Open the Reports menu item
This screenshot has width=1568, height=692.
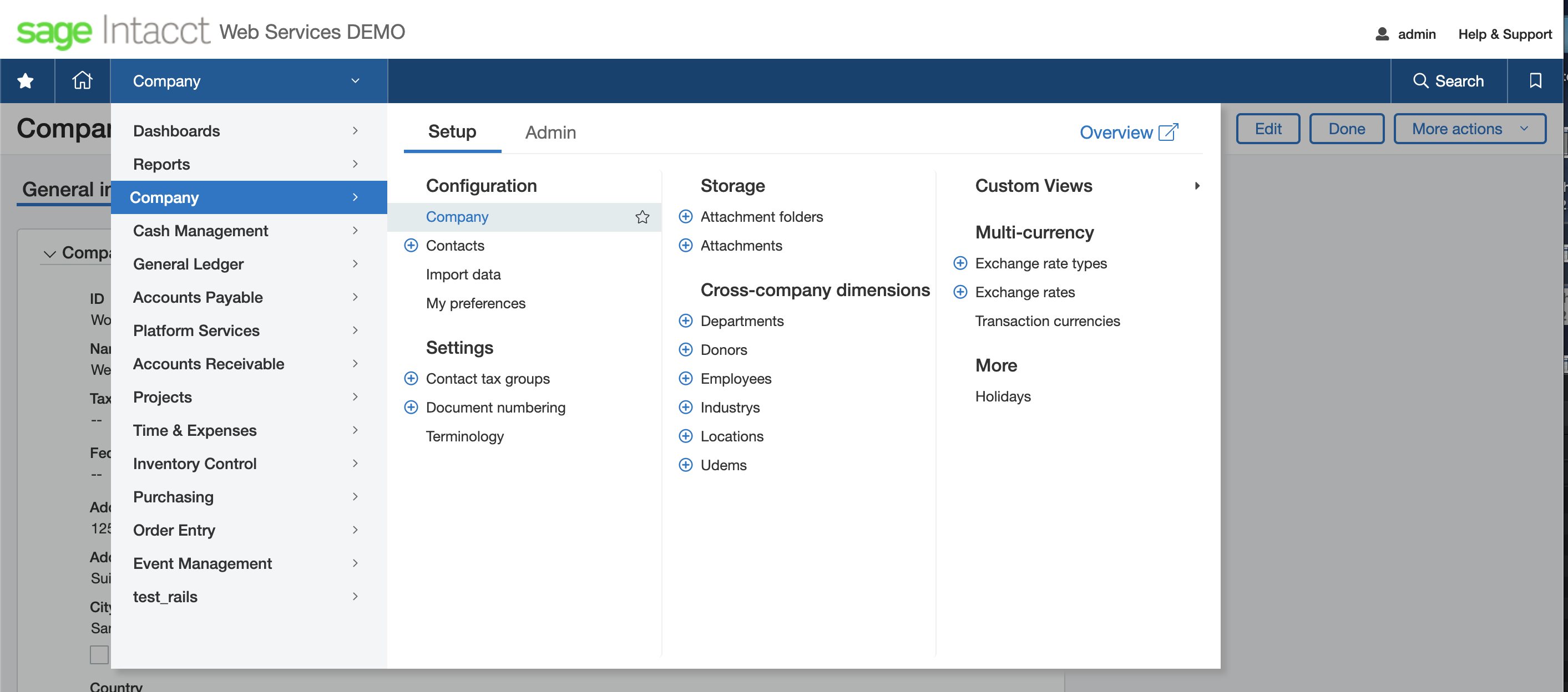pyautogui.click(x=161, y=164)
